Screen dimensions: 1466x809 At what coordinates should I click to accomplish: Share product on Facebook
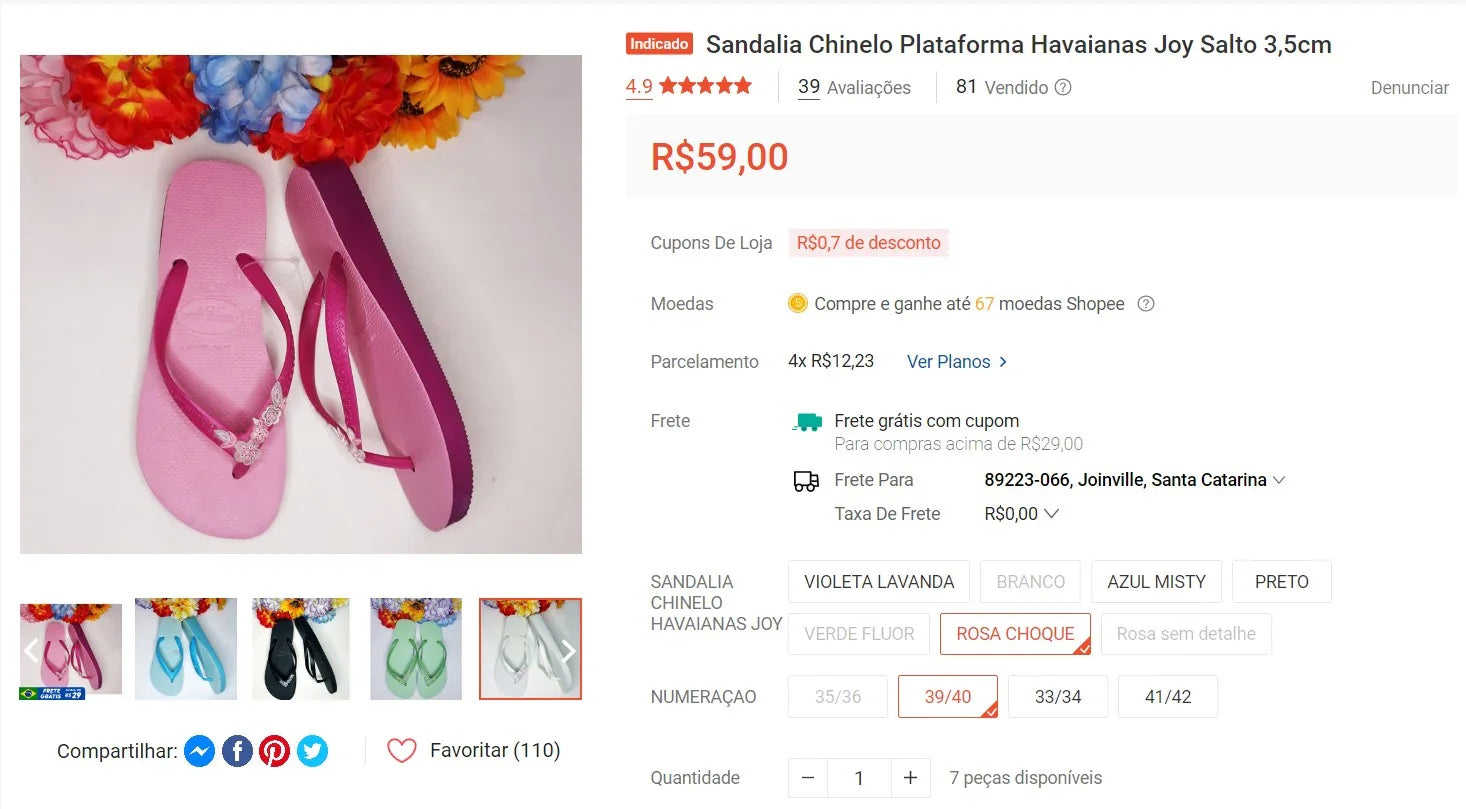237,751
